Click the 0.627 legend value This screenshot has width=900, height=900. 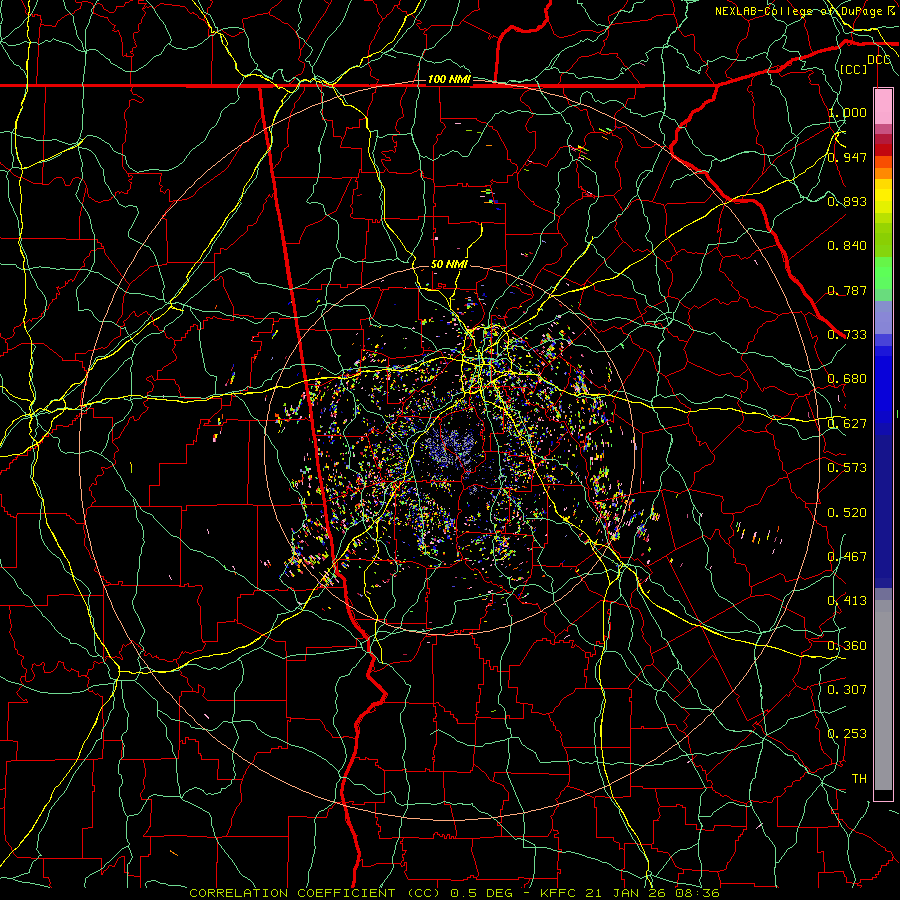point(847,424)
